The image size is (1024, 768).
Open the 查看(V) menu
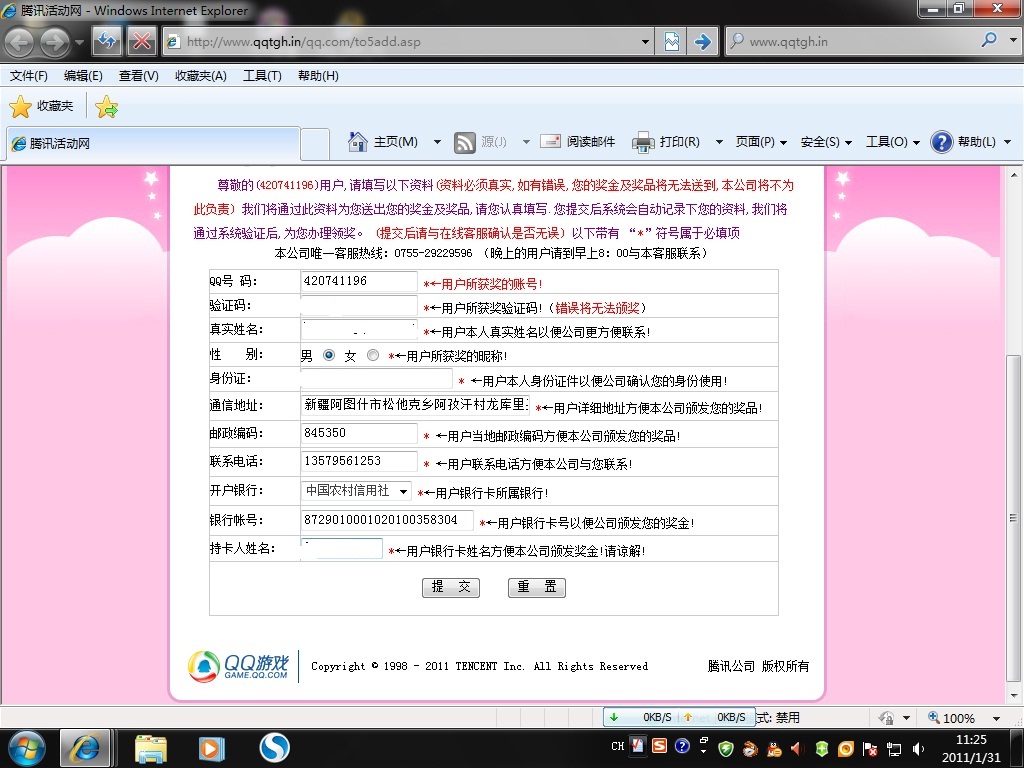pyautogui.click(x=138, y=76)
